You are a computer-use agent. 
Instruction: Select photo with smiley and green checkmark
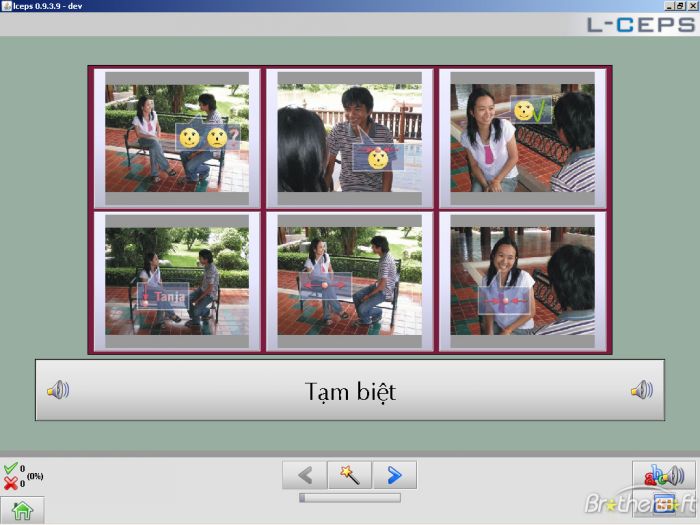522,138
